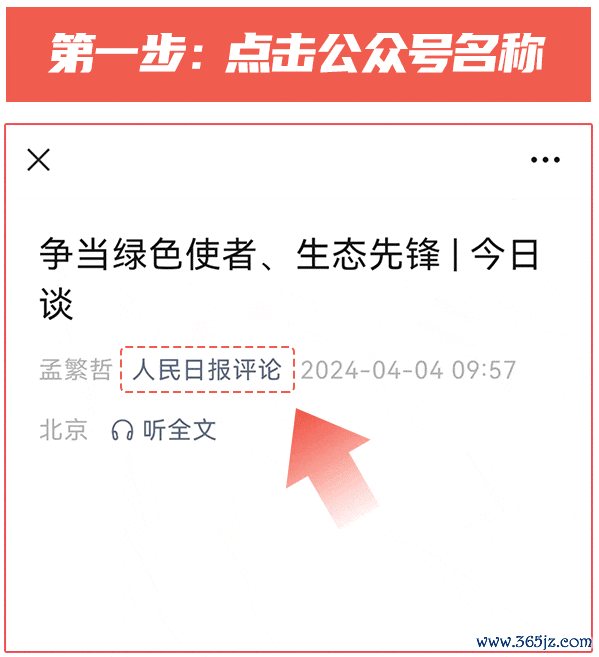Click the publish date 2024-04-04
599x657 pixels.
[x=372, y=370]
